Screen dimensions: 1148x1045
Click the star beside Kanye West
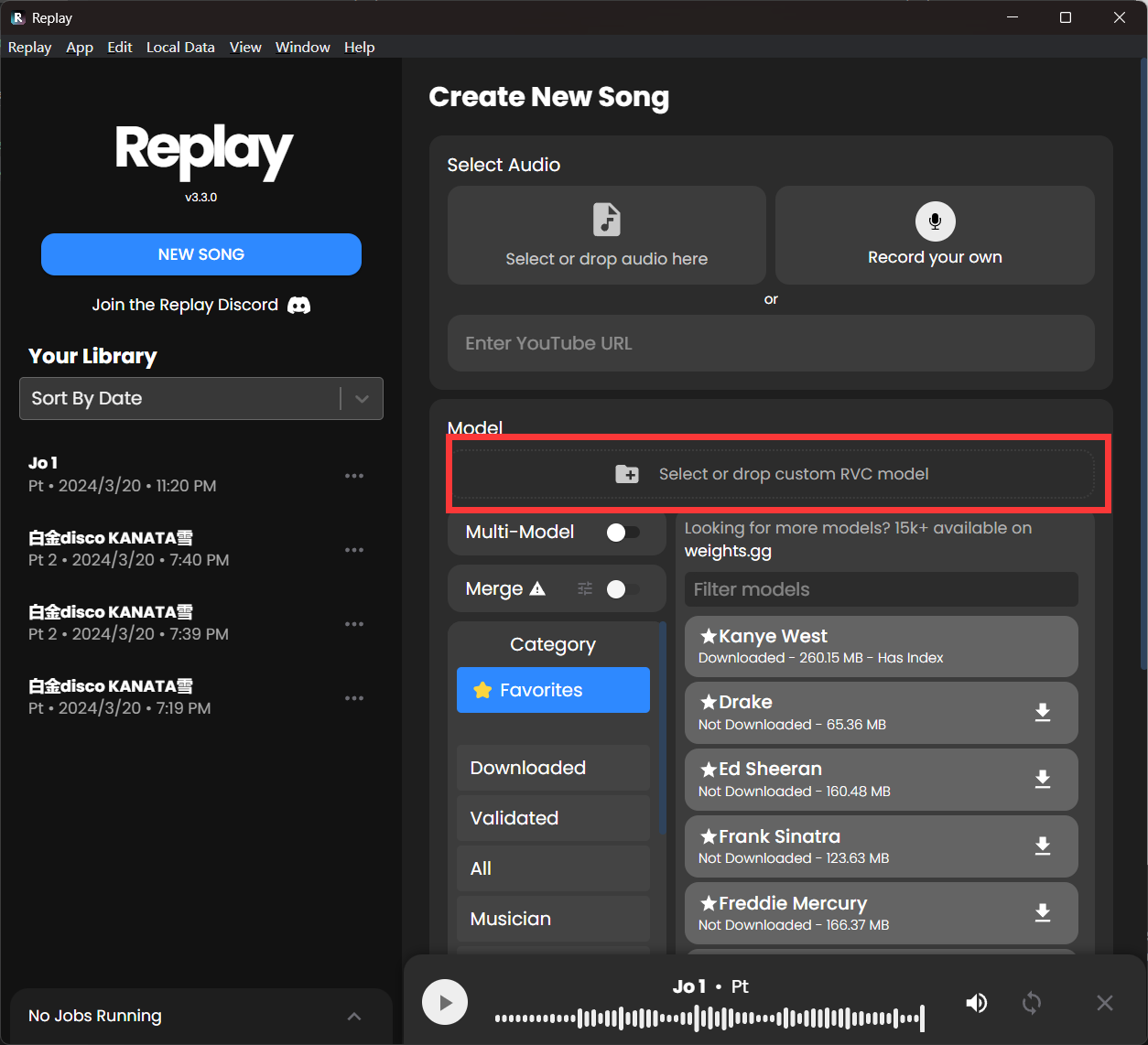(709, 636)
